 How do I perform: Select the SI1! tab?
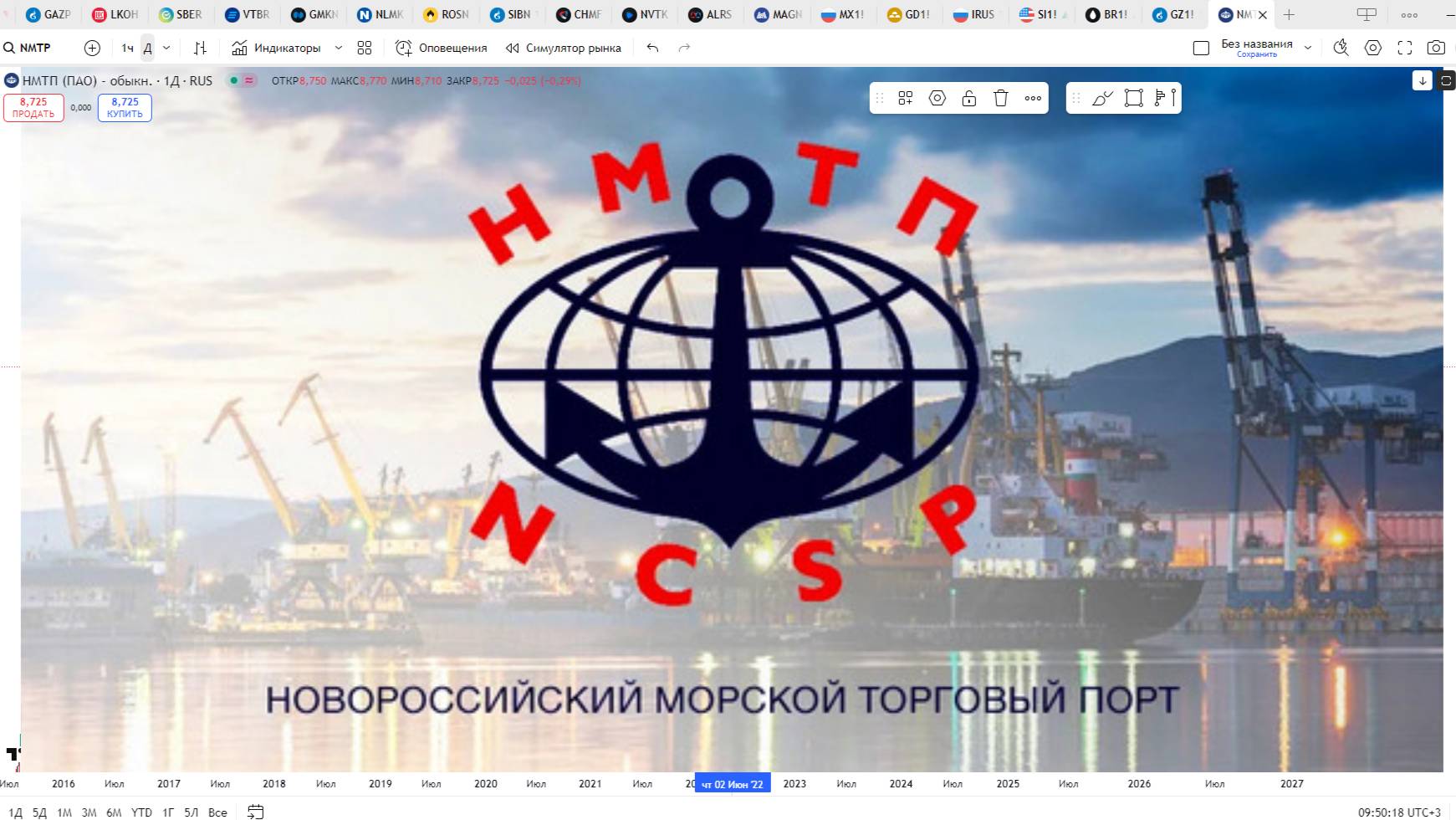pyautogui.click(x=1041, y=14)
